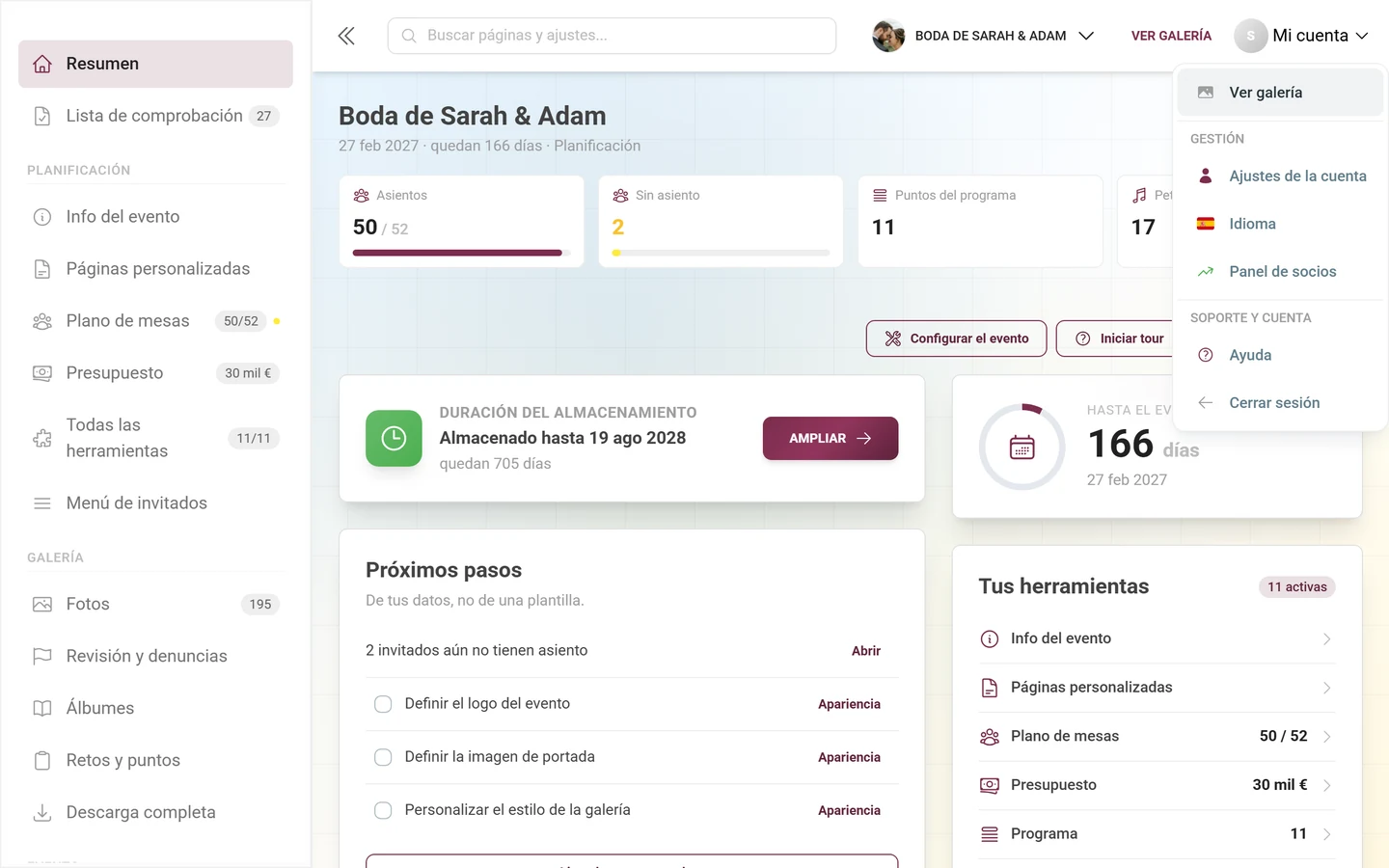This screenshot has width=1389, height=868.
Task: Expand Páginas personalizadas row chevron in Tus herramientas
Action: point(1327,688)
